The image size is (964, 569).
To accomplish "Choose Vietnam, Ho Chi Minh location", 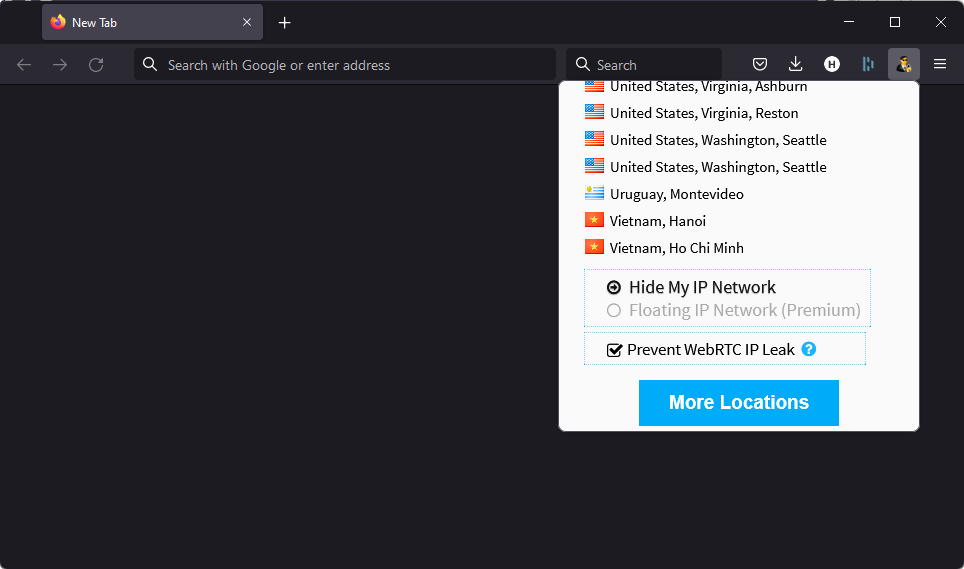I will point(665,248).
